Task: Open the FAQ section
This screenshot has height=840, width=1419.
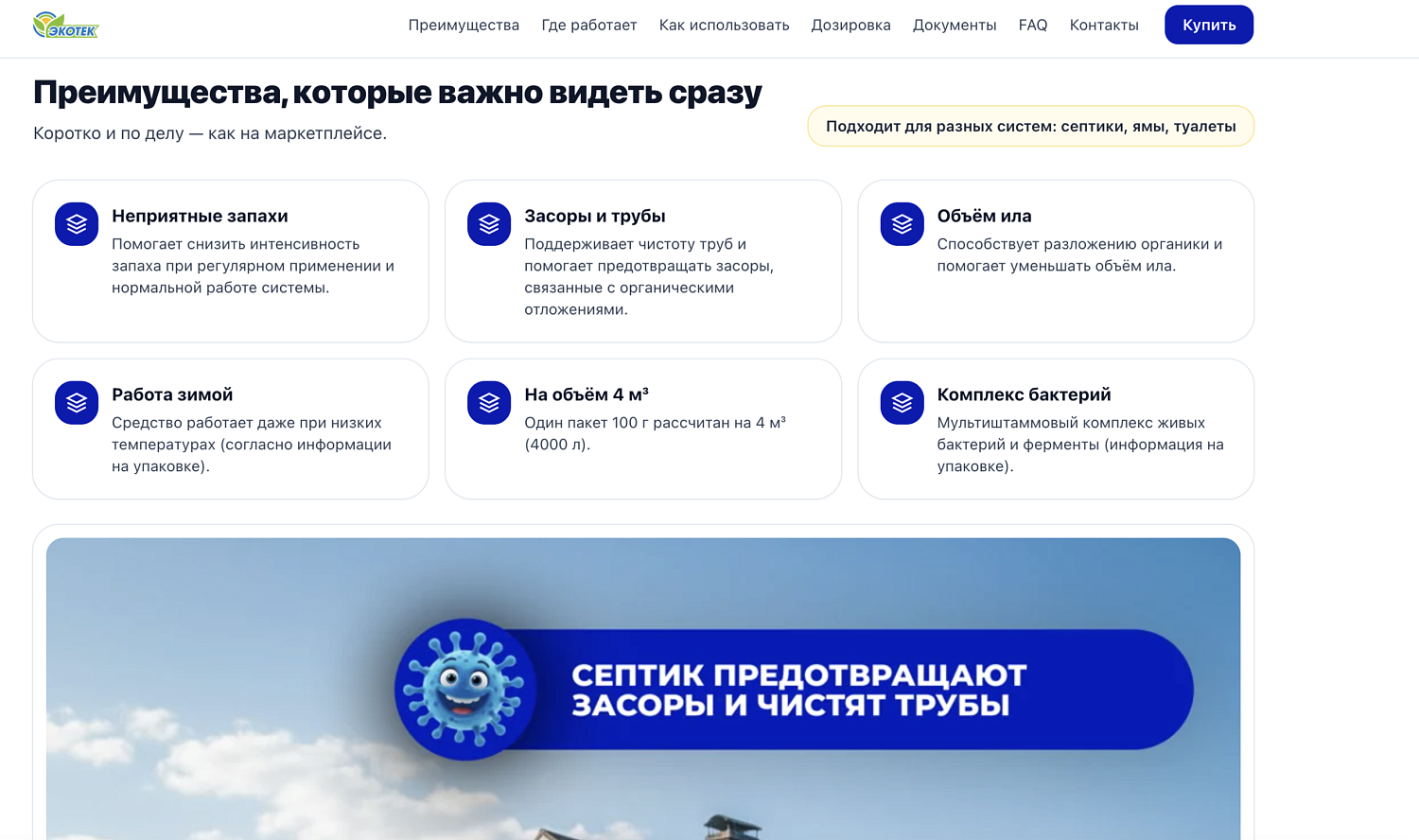Action: click(1032, 25)
